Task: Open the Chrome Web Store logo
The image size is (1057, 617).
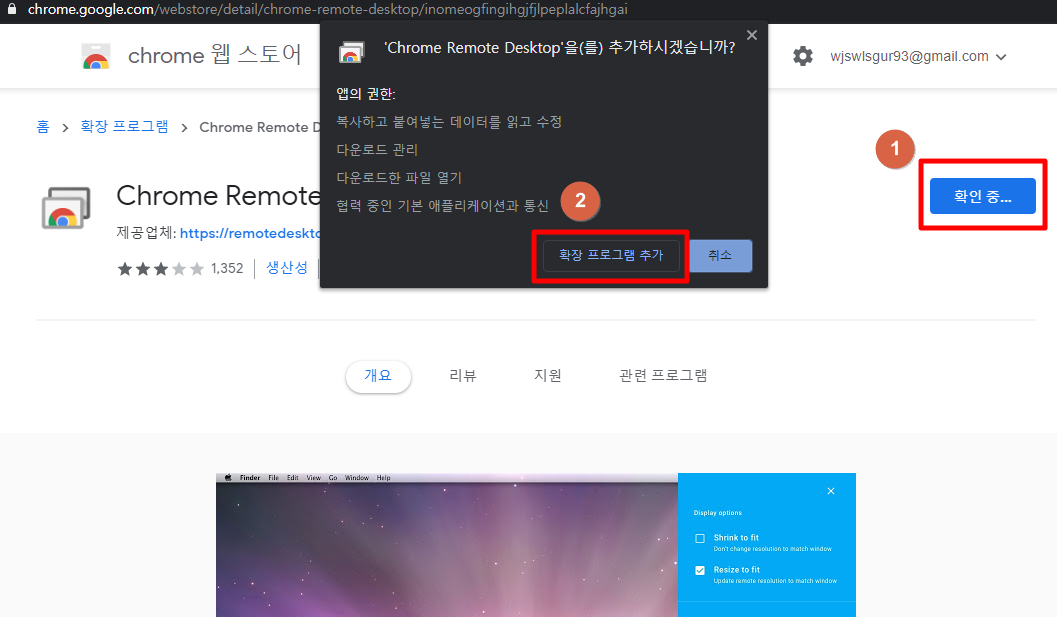Action: [x=96, y=56]
